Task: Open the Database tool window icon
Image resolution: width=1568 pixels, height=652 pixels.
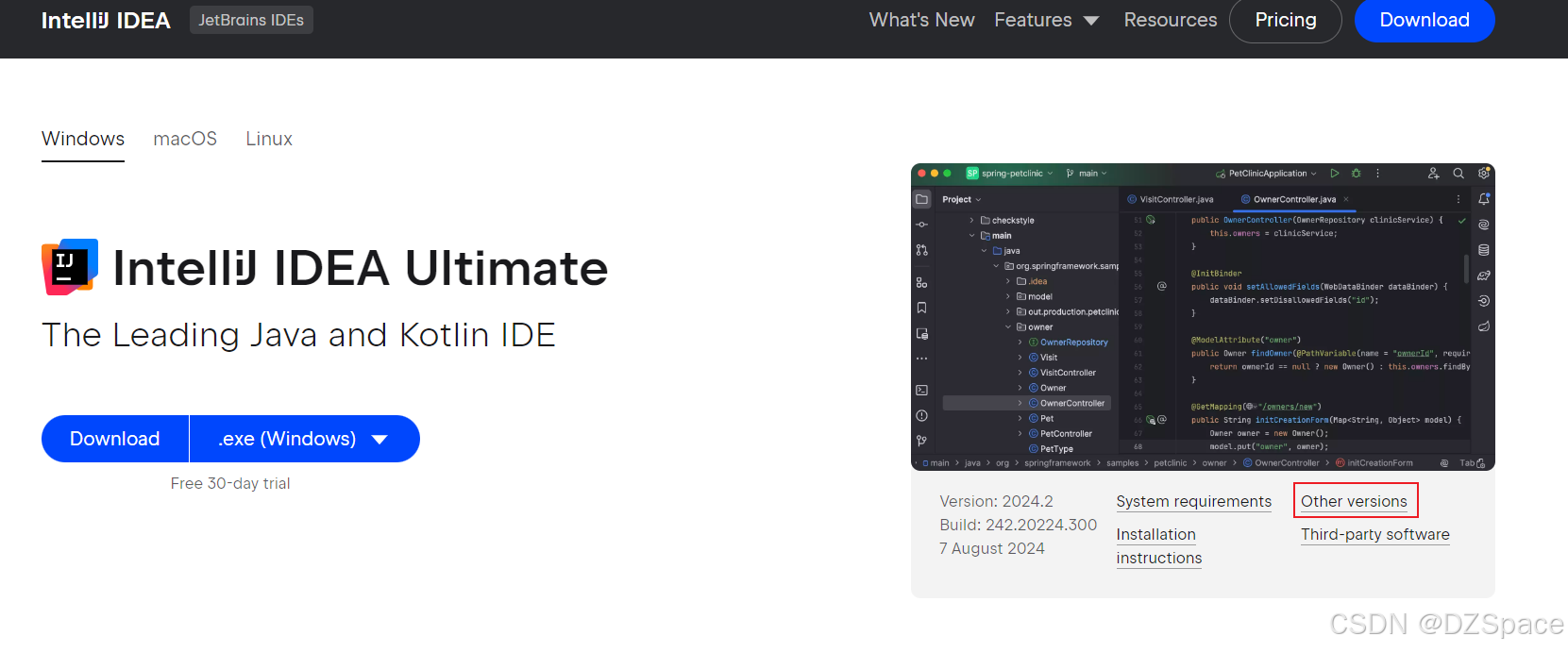Action: click(x=1484, y=250)
